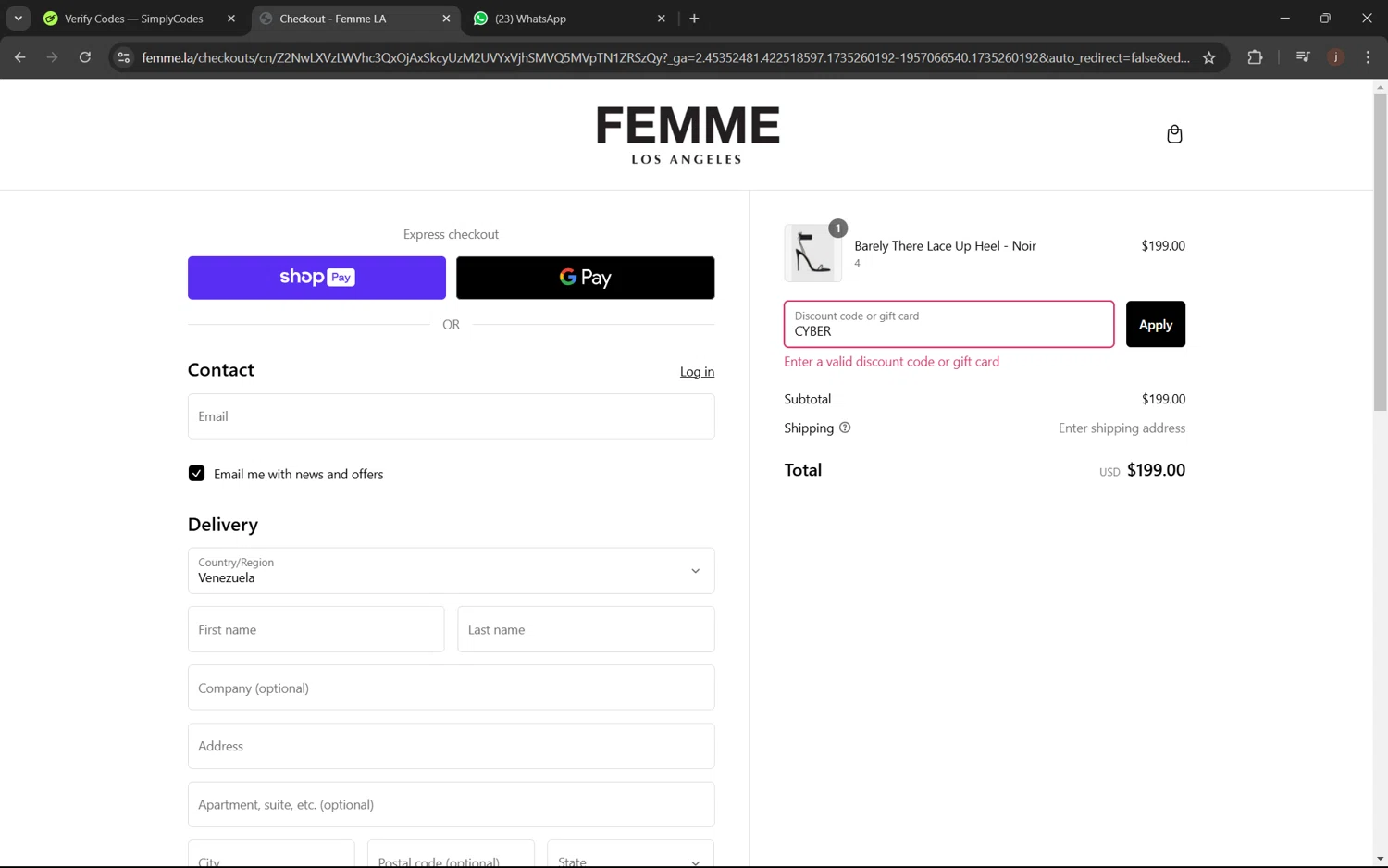Click the Barely There Lace Up Heel thumbnail
Viewport: 1388px width, 868px height.
(x=812, y=253)
